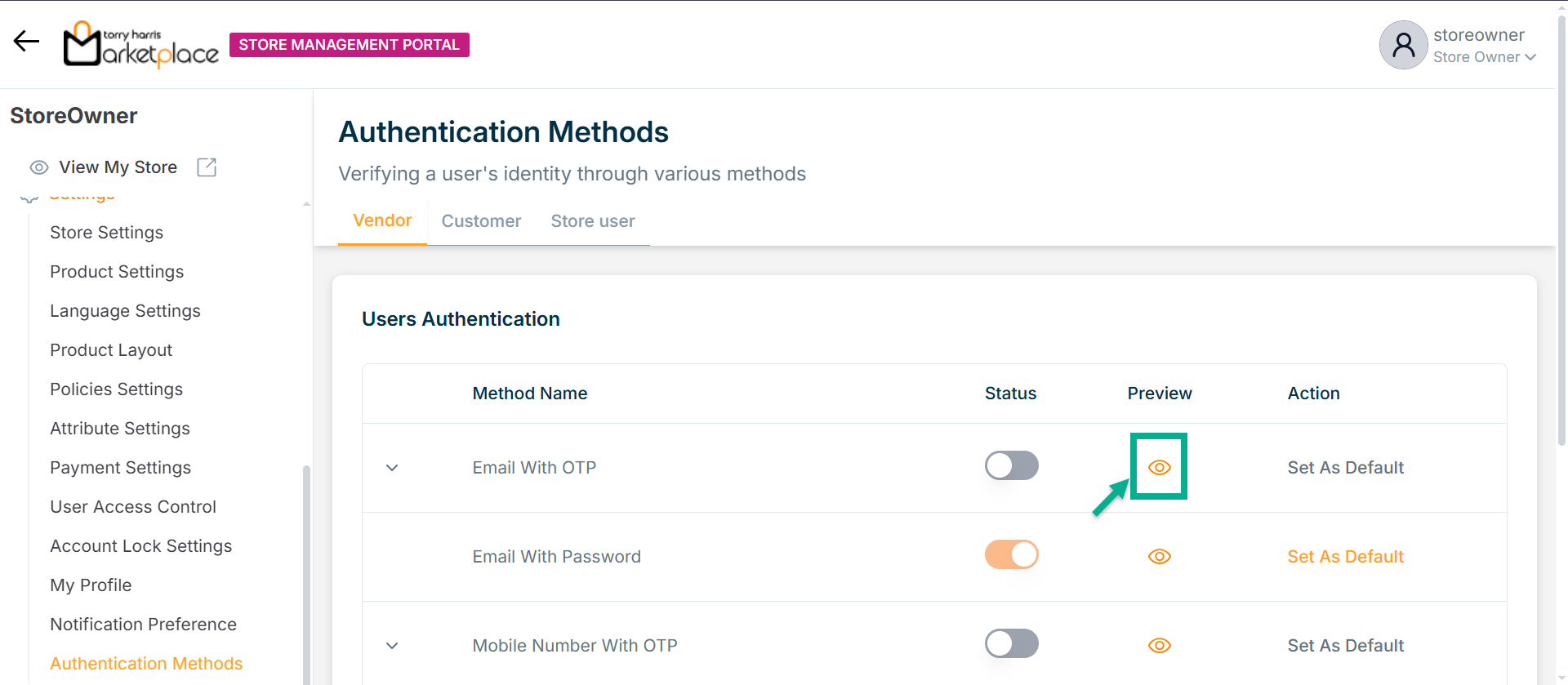This screenshot has width=1568, height=685.
Task: Set Email With Password as default
Action: coord(1345,557)
